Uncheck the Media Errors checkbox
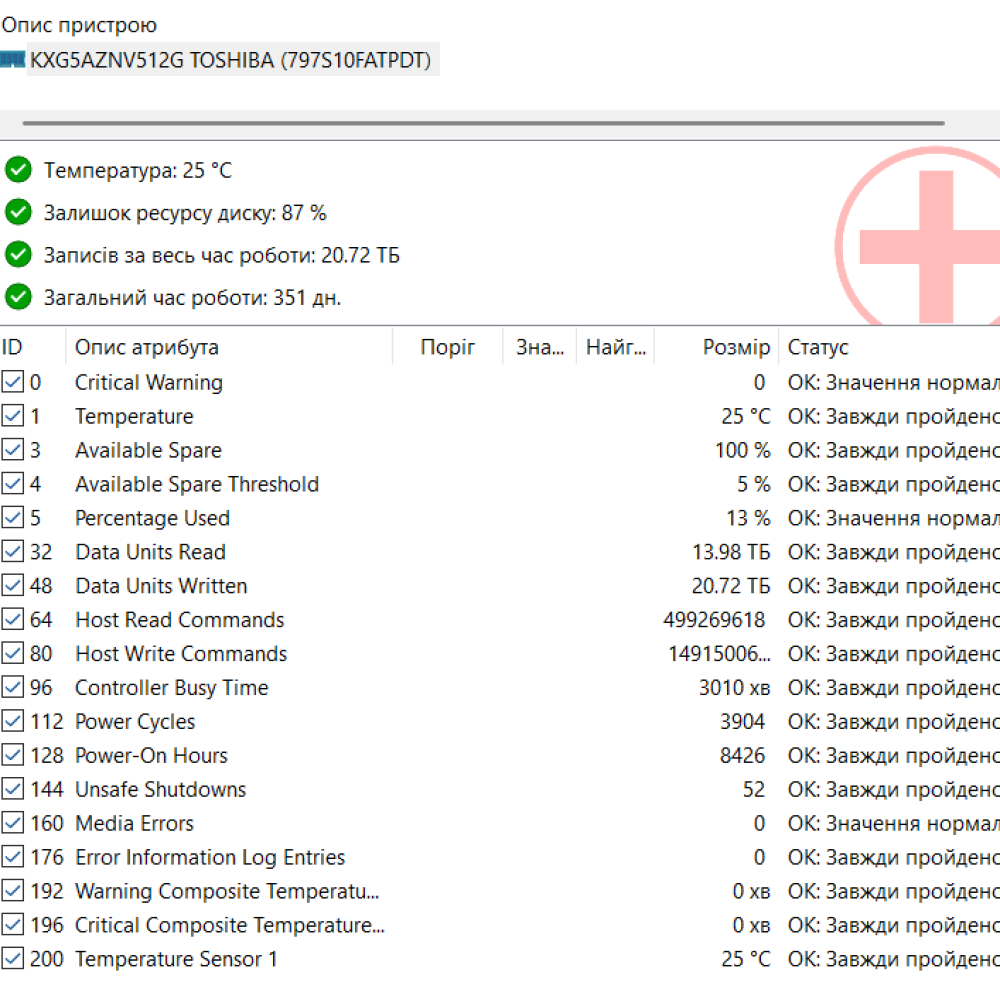 pyautogui.click(x=13, y=824)
